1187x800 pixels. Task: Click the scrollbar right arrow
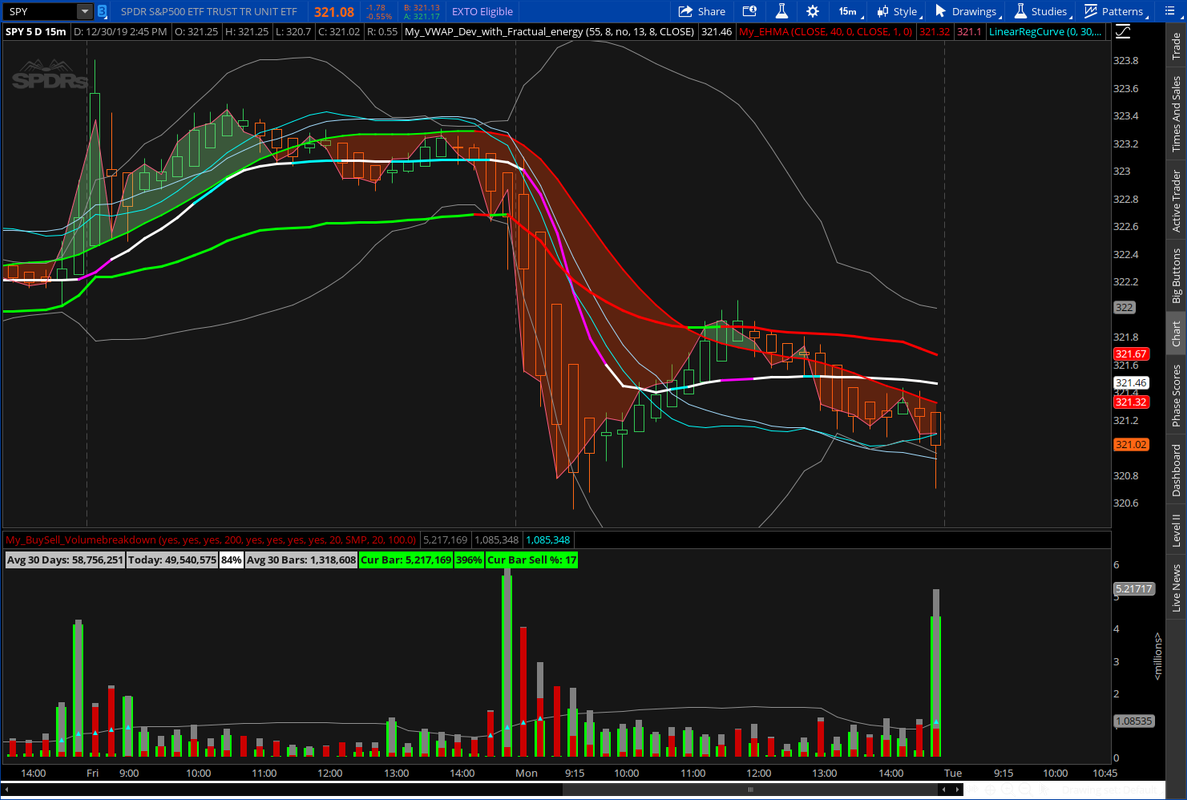click(x=957, y=789)
